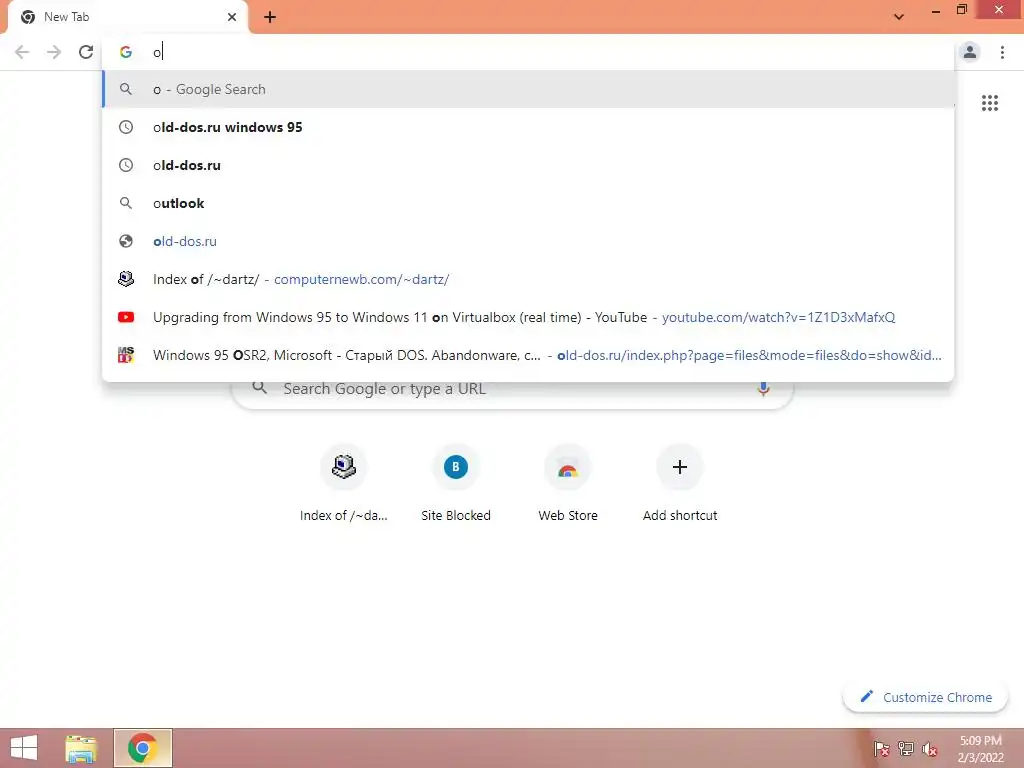
Task: Reload the page with the refresh icon
Action: pos(86,52)
